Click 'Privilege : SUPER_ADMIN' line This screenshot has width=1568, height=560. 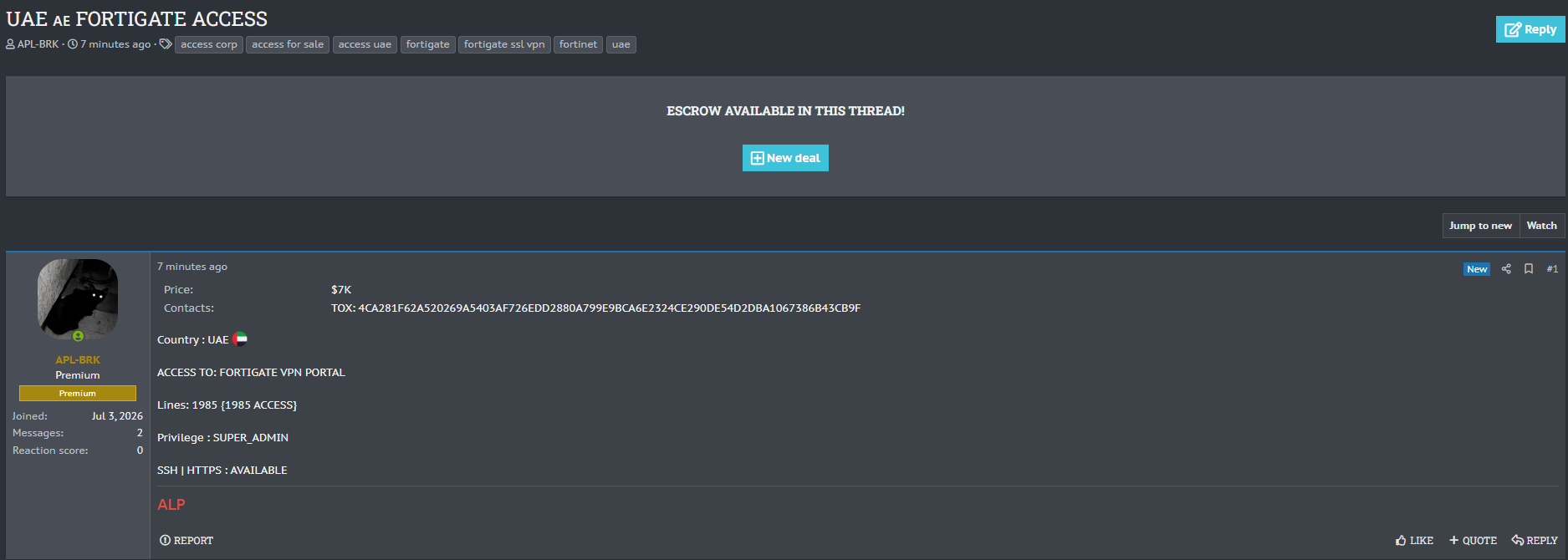[222, 438]
